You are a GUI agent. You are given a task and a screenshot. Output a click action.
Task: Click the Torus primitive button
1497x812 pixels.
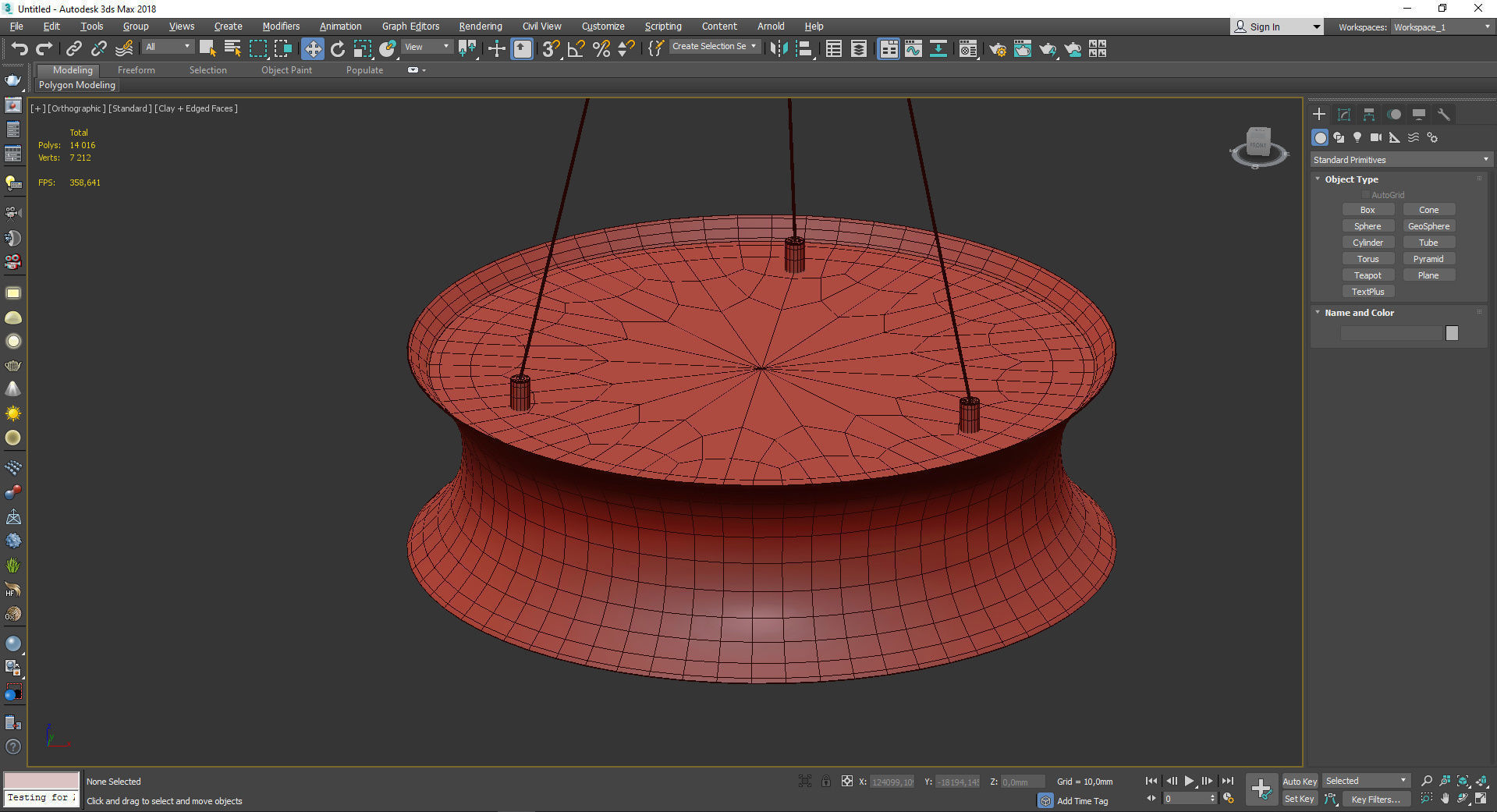coord(1368,259)
